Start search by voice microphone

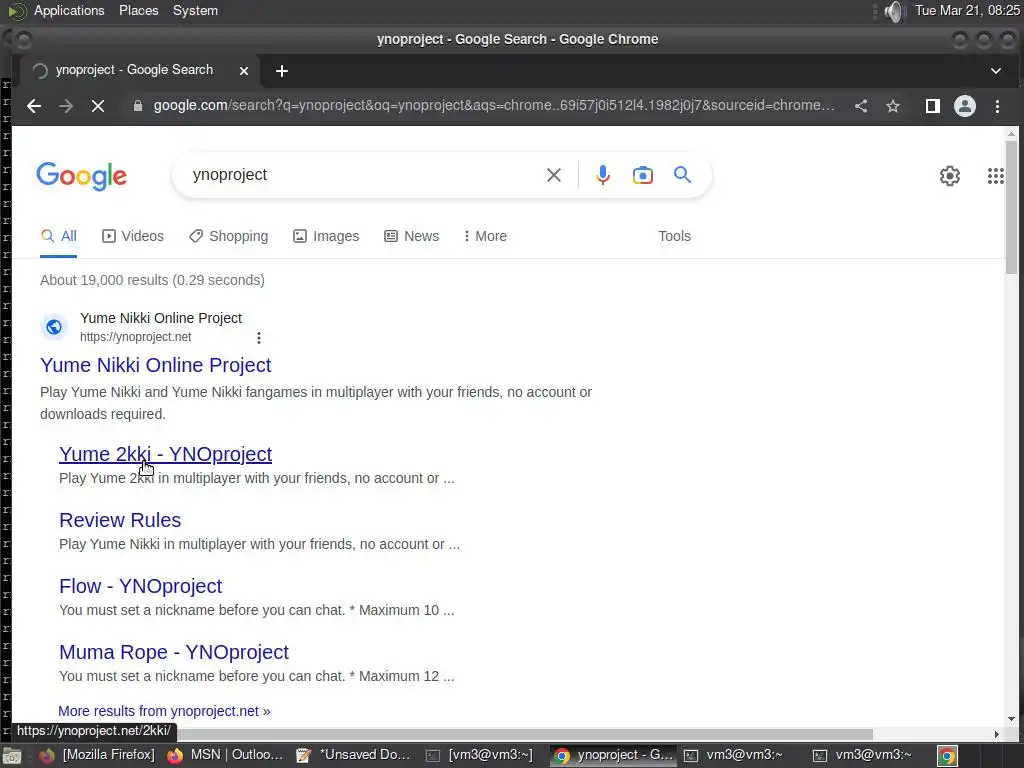coord(603,175)
